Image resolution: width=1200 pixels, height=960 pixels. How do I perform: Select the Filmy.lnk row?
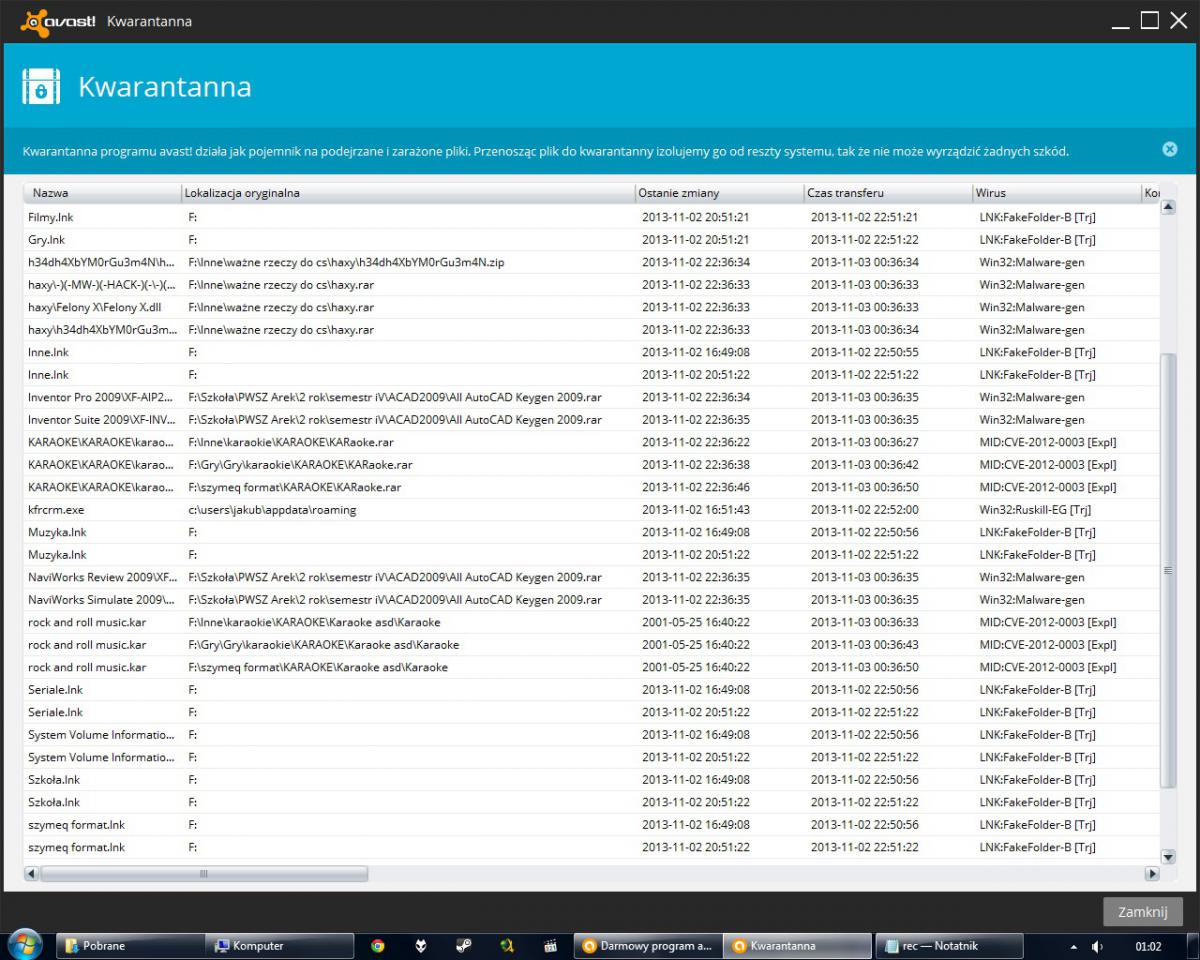[x=591, y=217]
